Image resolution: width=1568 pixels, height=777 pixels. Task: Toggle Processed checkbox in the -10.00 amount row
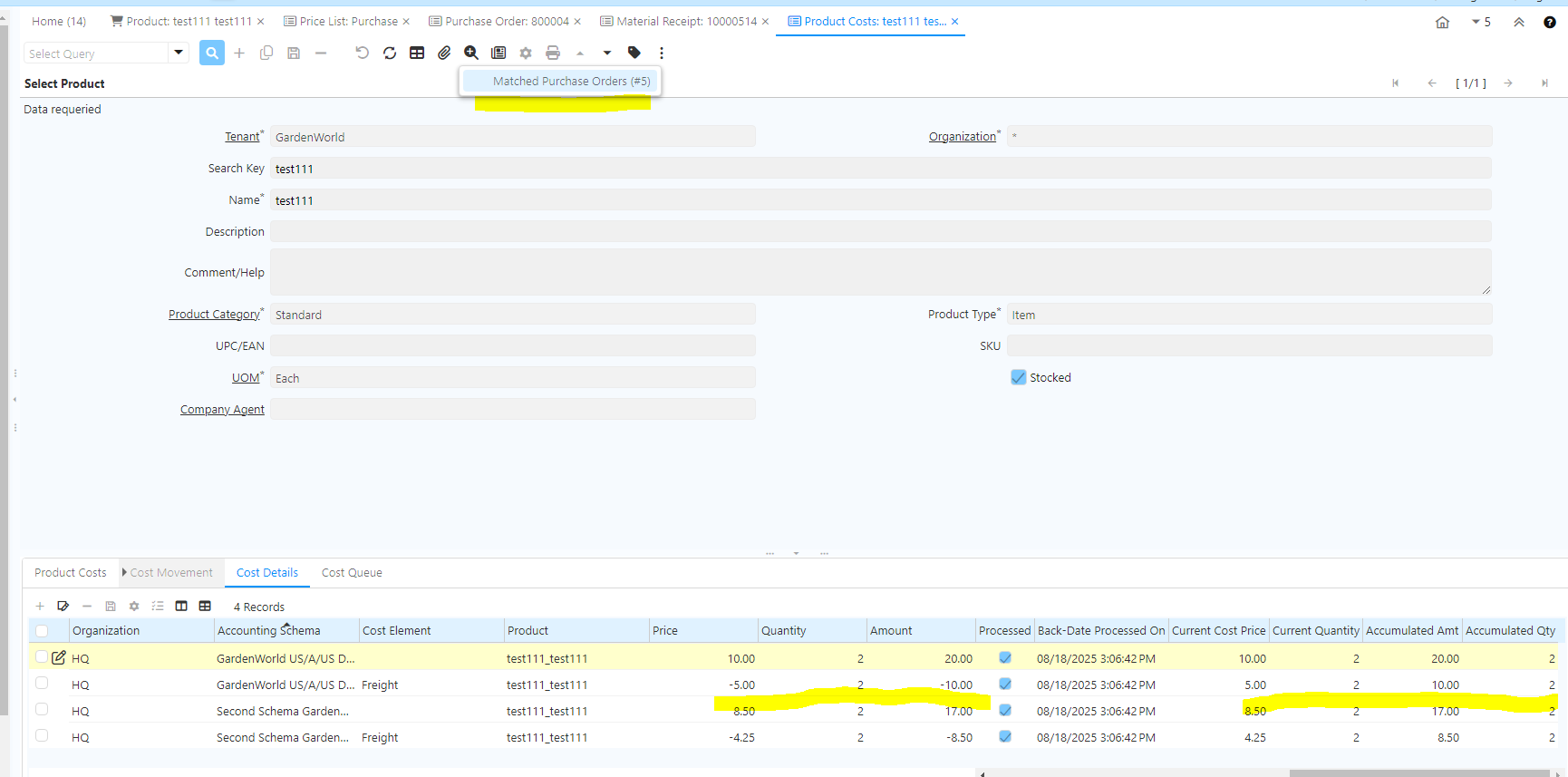[1005, 685]
